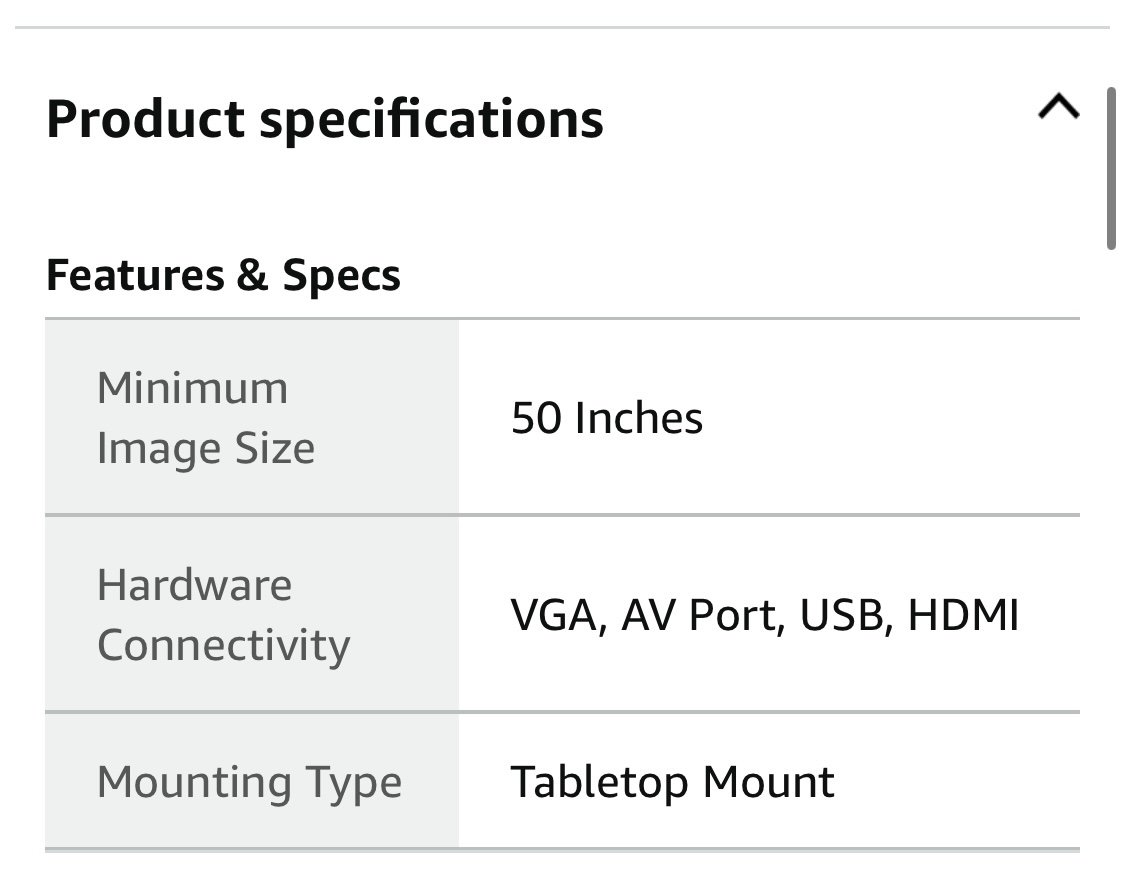Click the word Specs in the subheading
This screenshot has width=1125, height=891.
[x=342, y=275]
